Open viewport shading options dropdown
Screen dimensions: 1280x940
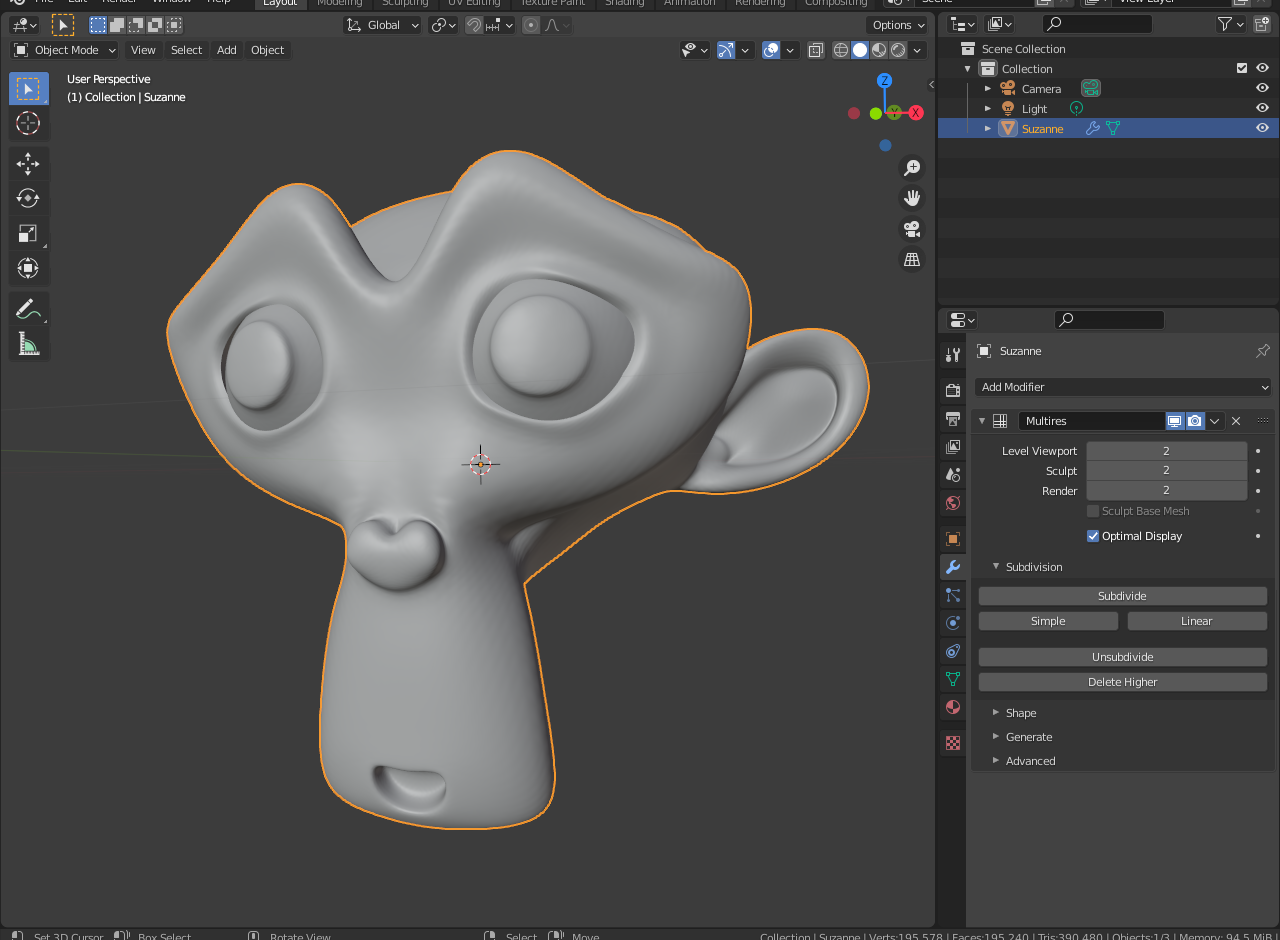[918, 50]
